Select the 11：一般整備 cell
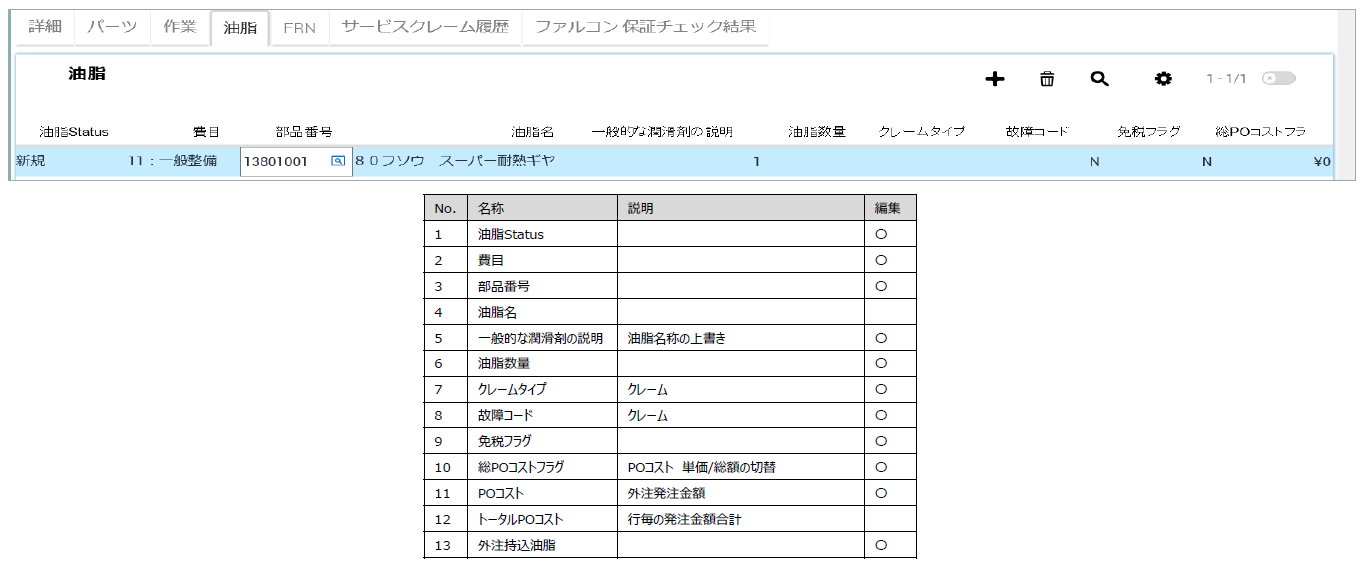 coord(173,161)
